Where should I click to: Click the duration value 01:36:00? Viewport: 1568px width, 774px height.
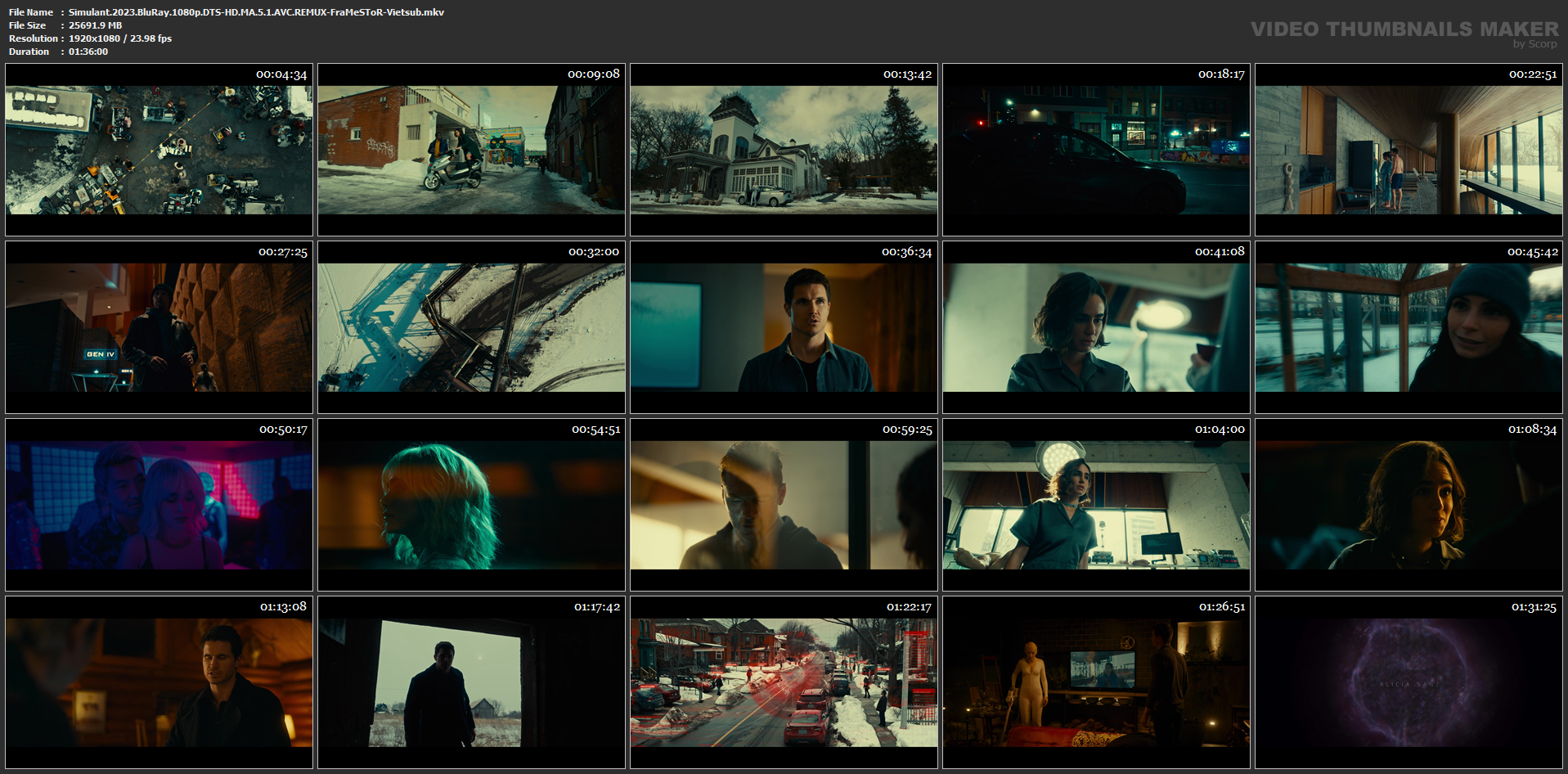tap(88, 52)
